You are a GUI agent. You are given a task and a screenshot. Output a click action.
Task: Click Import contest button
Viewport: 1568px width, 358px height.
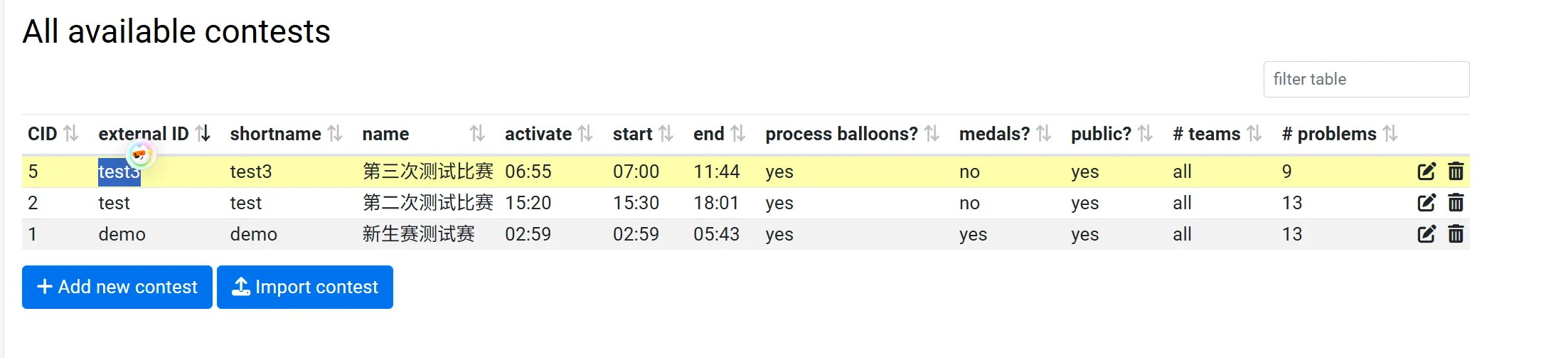tap(305, 287)
